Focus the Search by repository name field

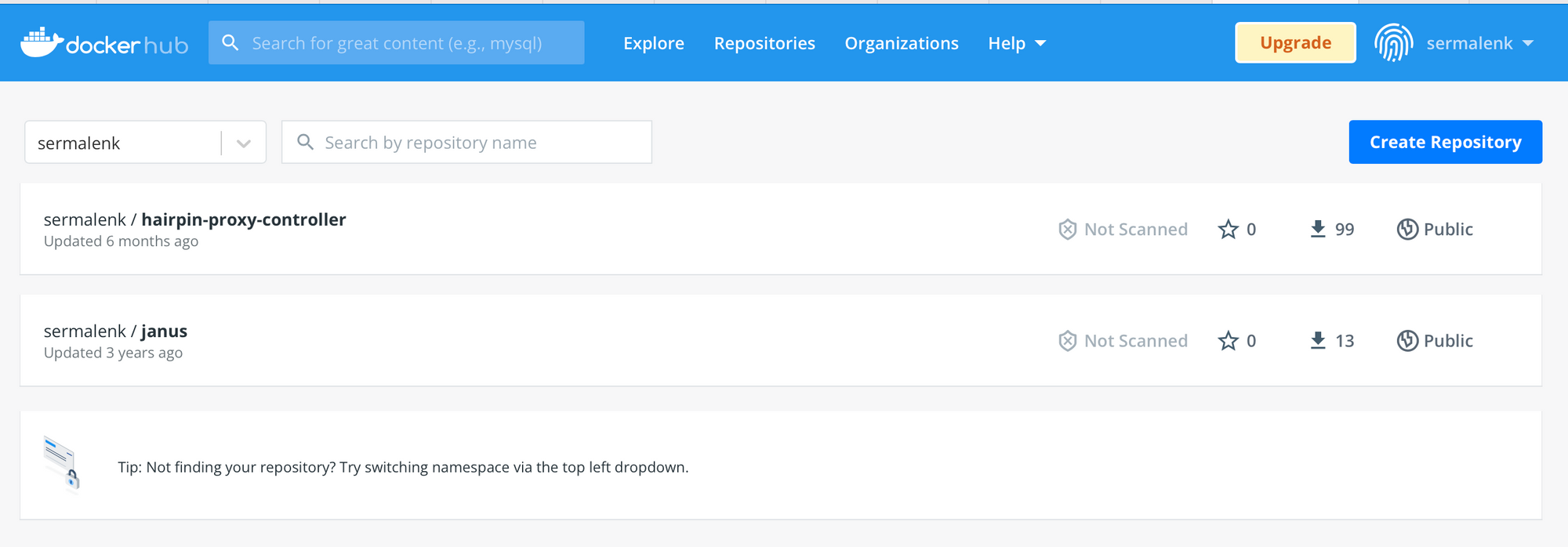[478, 143]
